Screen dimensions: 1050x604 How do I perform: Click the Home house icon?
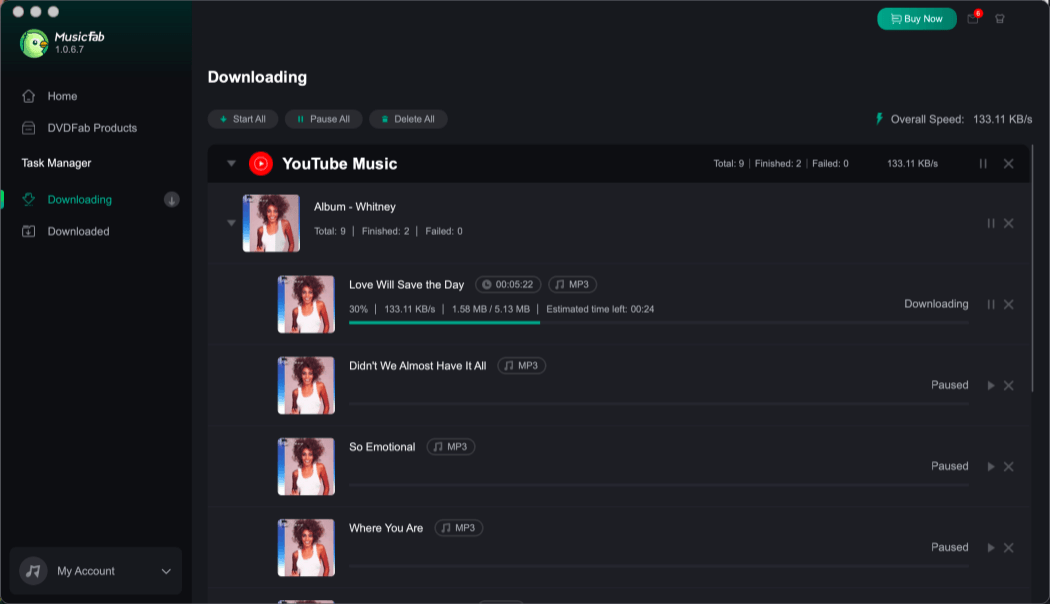tap(29, 96)
